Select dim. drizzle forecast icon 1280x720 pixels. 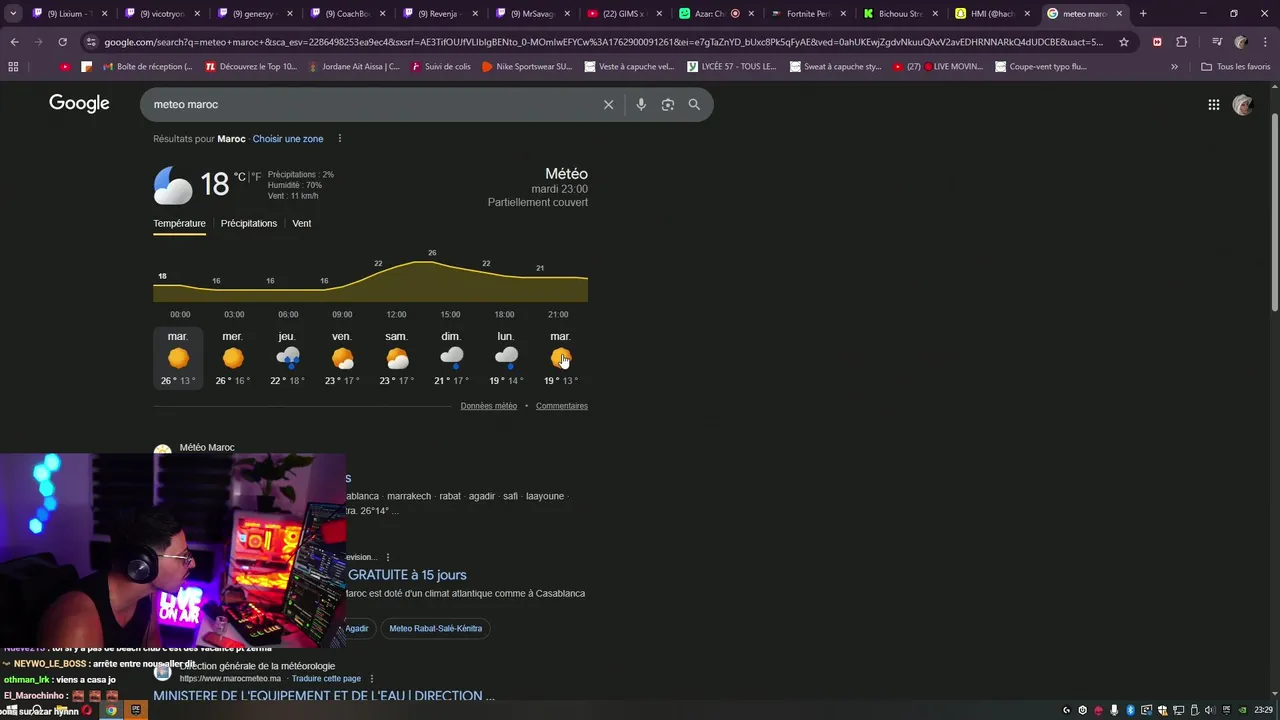pyautogui.click(x=451, y=358)
